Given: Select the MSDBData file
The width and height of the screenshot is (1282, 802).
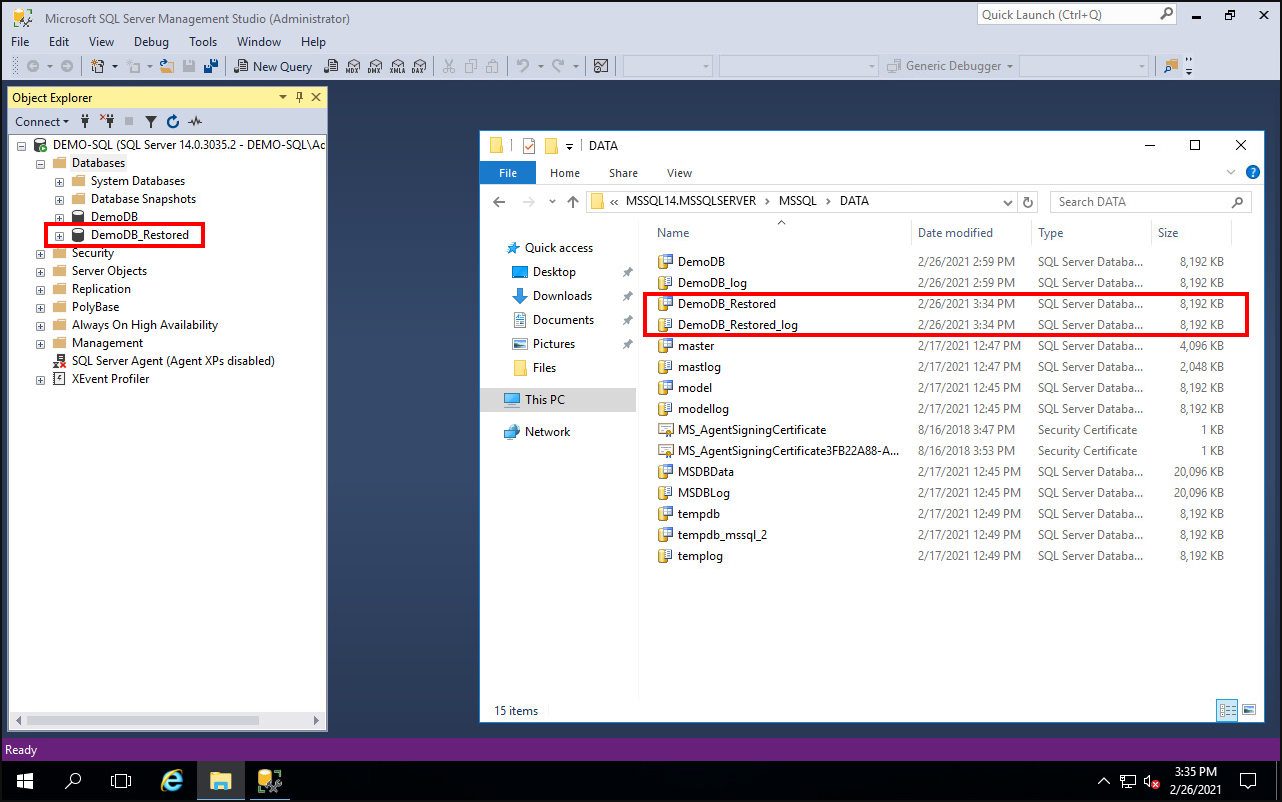Looking at the screenshot, I should tap(705, 472).
